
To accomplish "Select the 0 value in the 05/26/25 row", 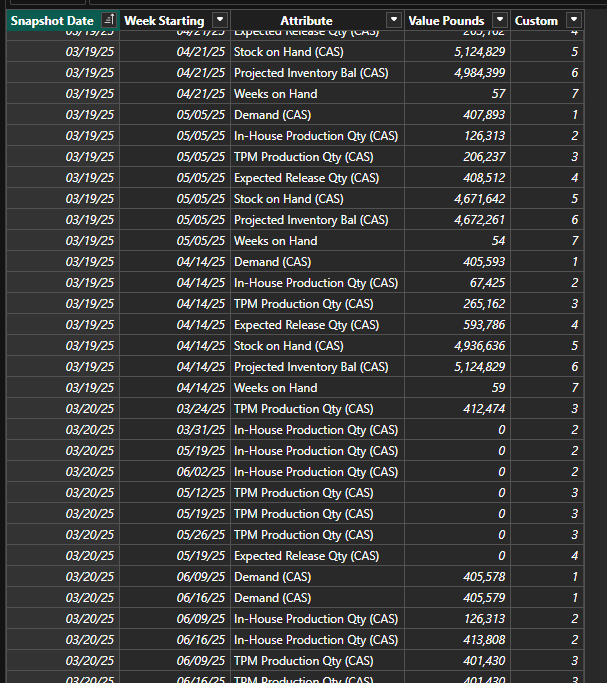I will point(502,534).
